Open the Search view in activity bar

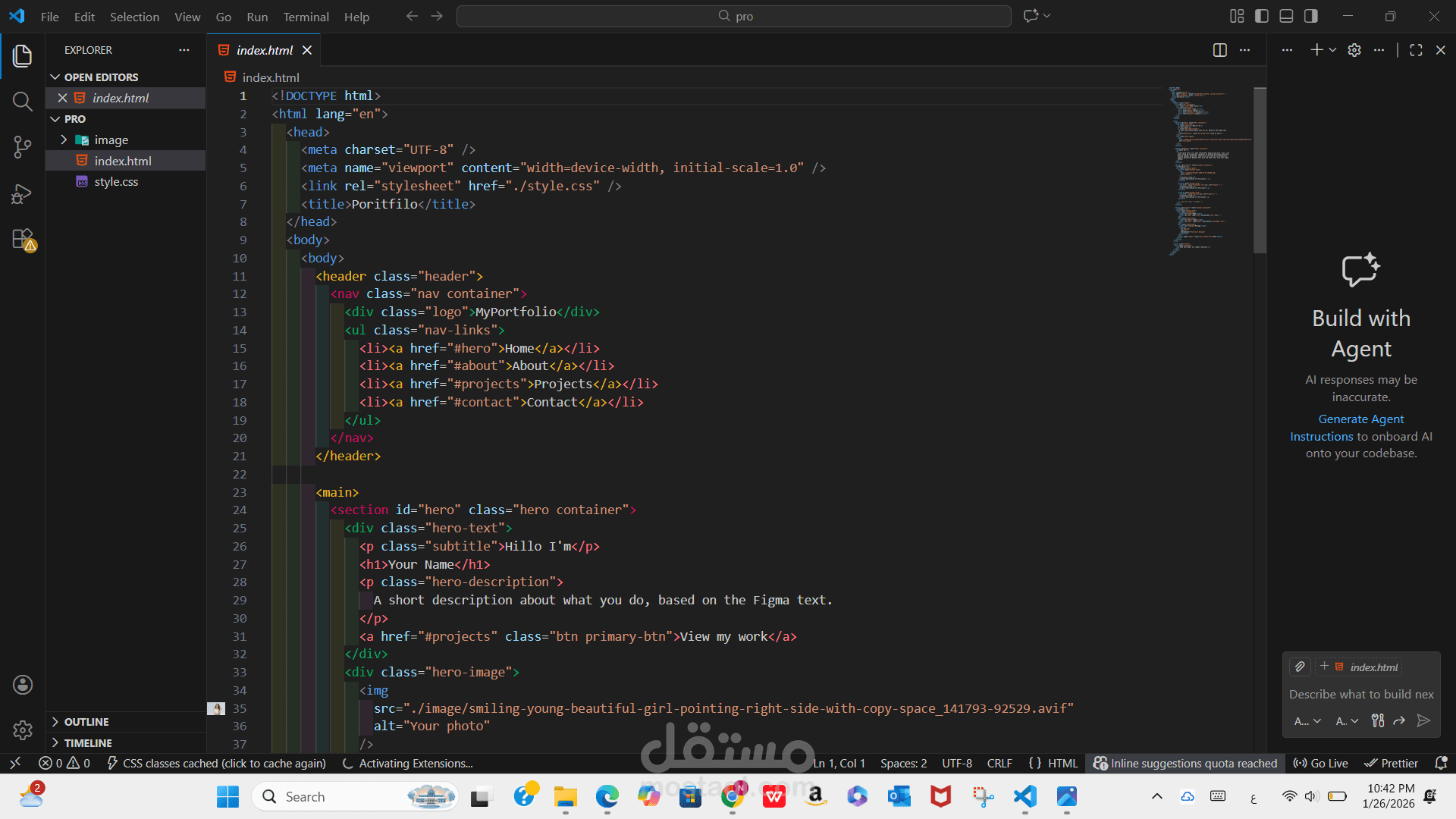[23, 102]
